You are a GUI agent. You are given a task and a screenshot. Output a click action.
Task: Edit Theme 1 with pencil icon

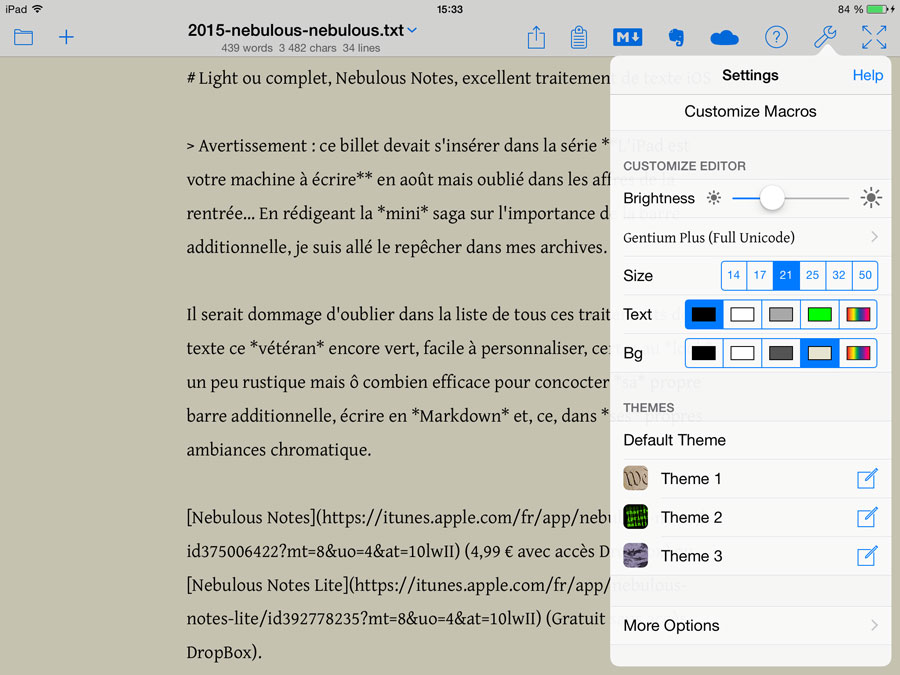[867, 479]
